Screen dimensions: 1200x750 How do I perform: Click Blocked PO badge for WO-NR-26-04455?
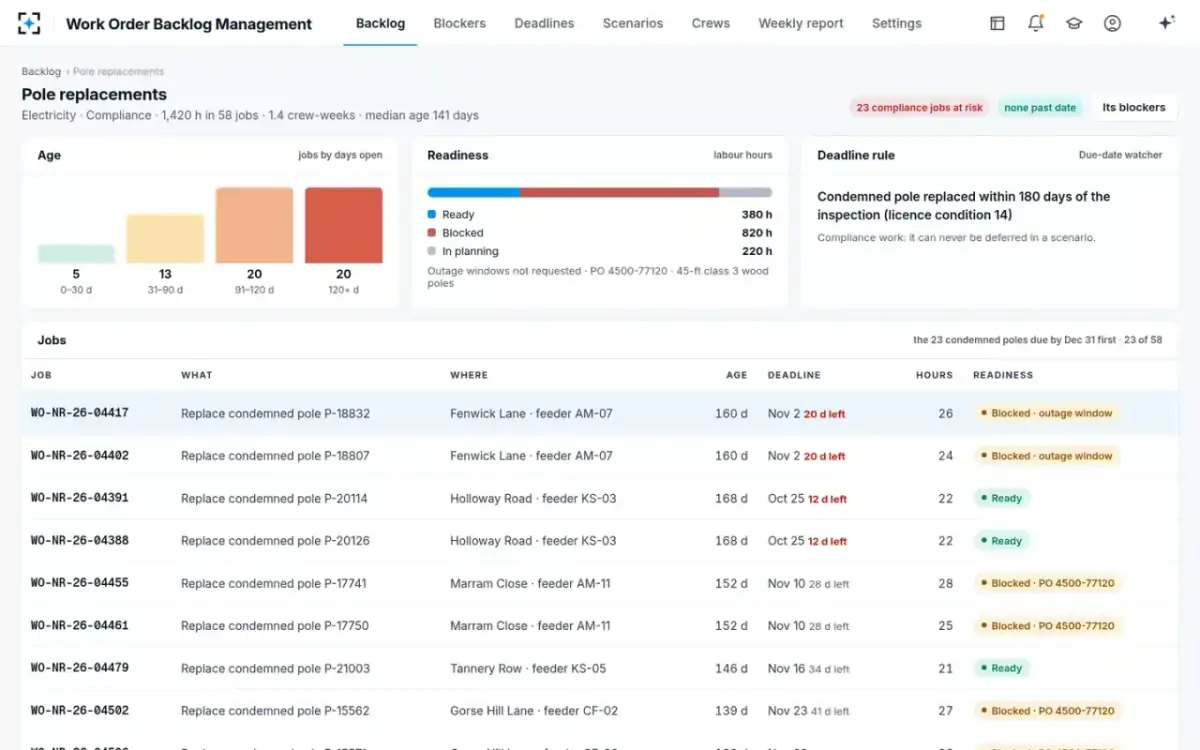(1048, 583)
